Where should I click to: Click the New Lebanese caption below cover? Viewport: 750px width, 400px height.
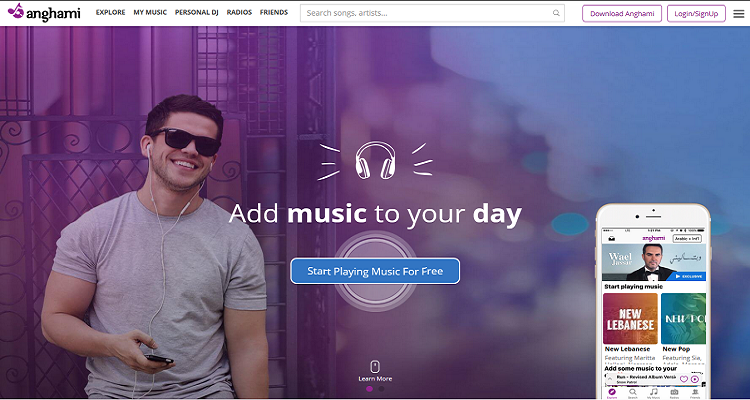click(627, 349)
